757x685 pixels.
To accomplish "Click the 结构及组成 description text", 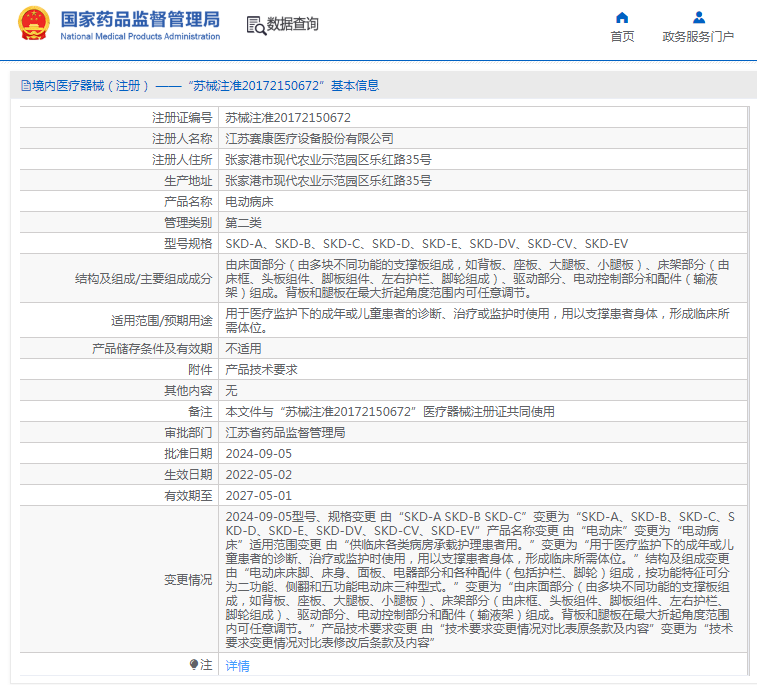I will click(x=478, y=279).
